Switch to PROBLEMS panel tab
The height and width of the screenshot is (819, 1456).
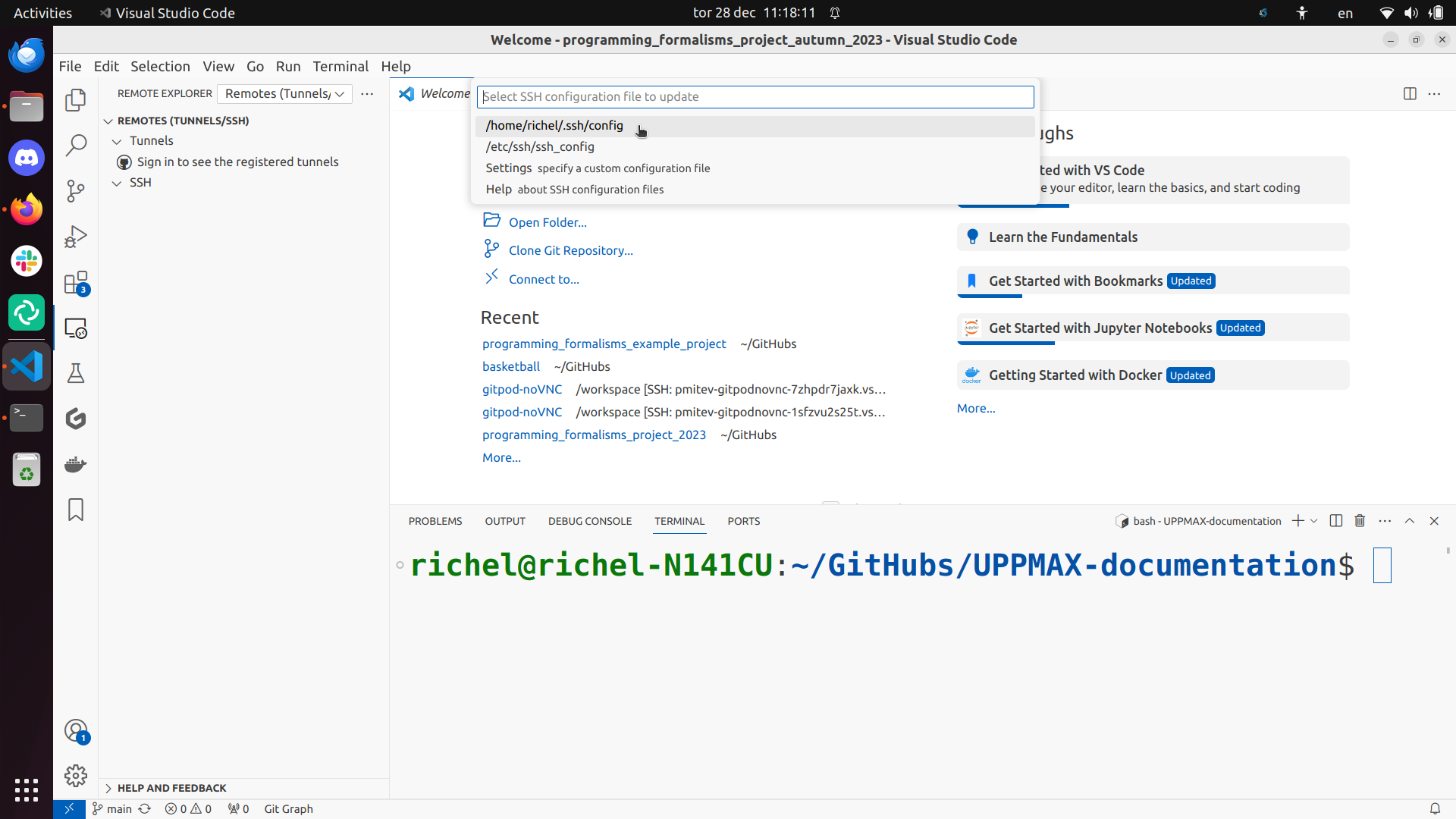(435, 521)
